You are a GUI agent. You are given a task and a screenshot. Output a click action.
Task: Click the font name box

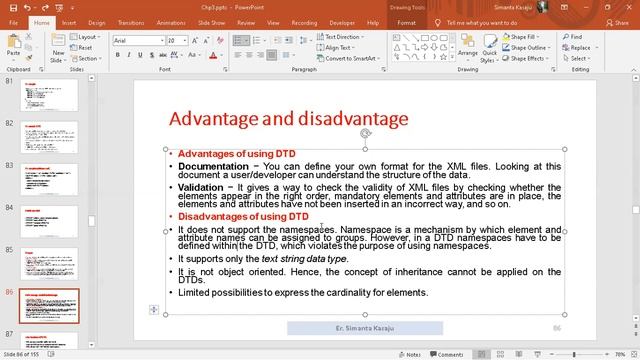point(139,40)
